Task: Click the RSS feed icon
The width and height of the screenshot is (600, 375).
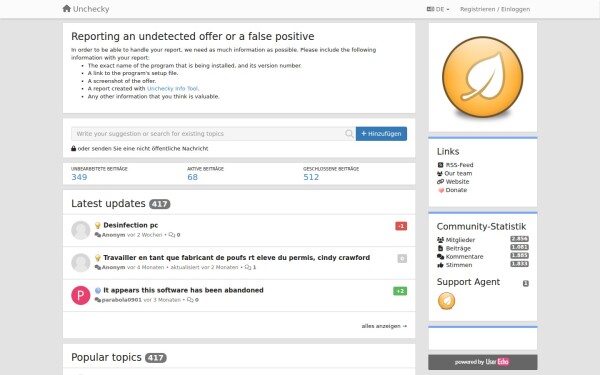Action: 440,165
